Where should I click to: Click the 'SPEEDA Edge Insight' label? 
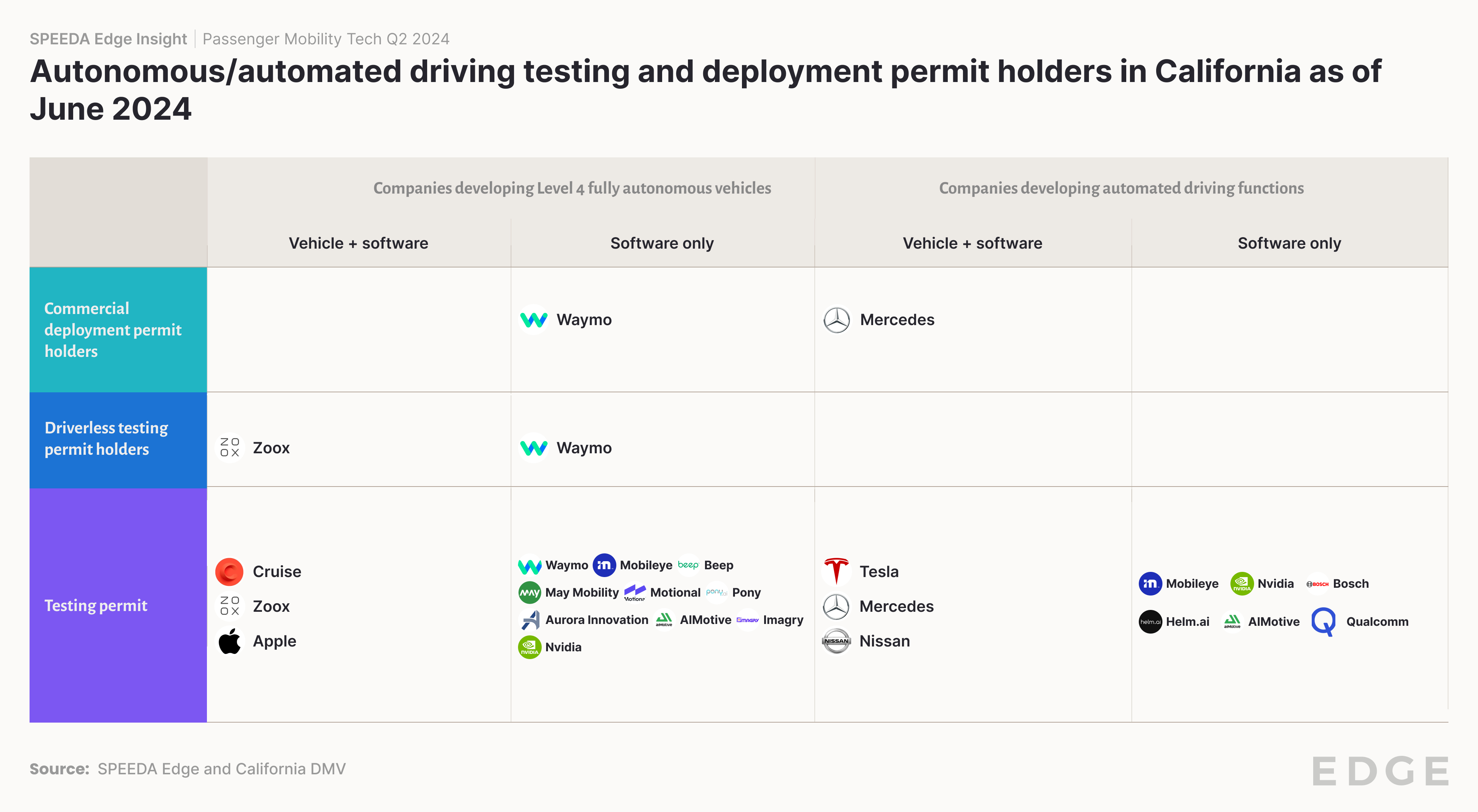click(x=108, y=39)
